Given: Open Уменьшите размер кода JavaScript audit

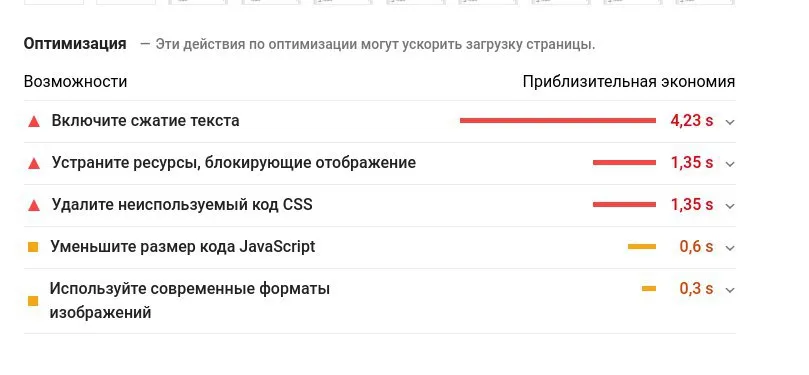Looking at the screenshot, I should (x=183, y=247).
